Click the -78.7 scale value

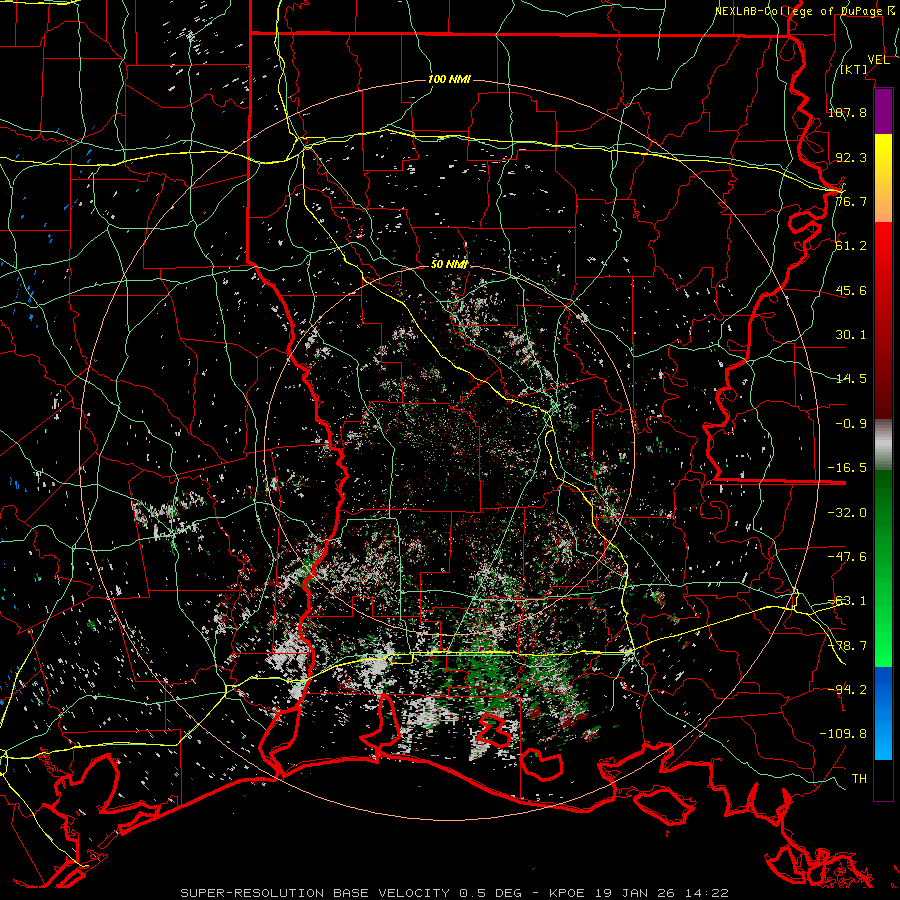pos(847,646)
